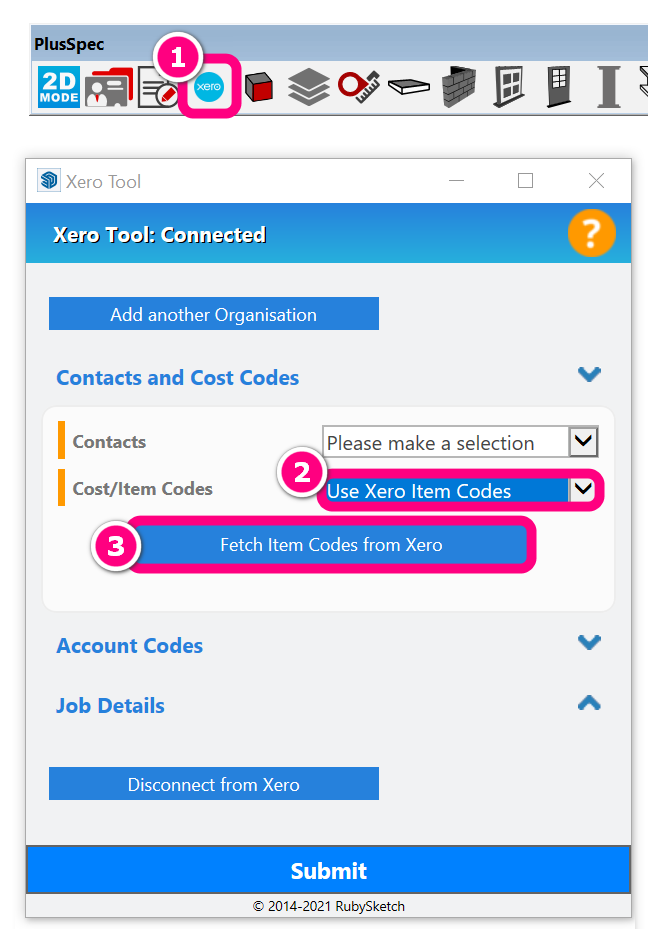Select the red cube tool icon
The height and width of the screenshot is (929, 648).
(x=259, y=88)
